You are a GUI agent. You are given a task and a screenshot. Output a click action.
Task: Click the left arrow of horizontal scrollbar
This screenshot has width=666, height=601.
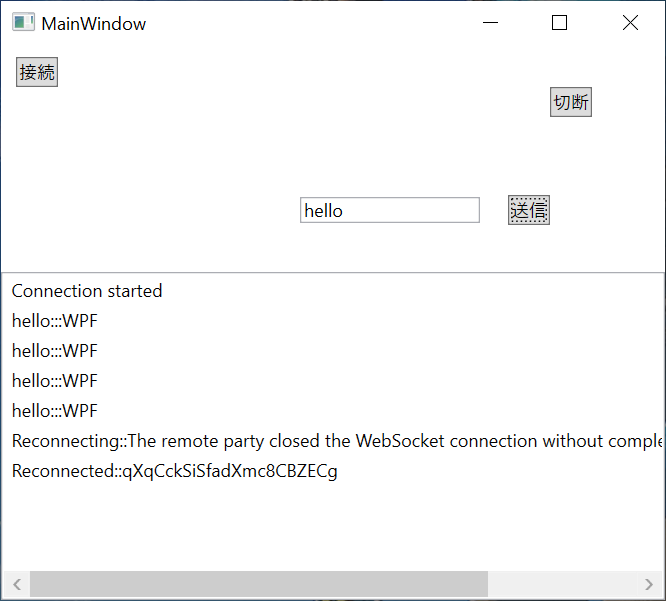(17, 584)
